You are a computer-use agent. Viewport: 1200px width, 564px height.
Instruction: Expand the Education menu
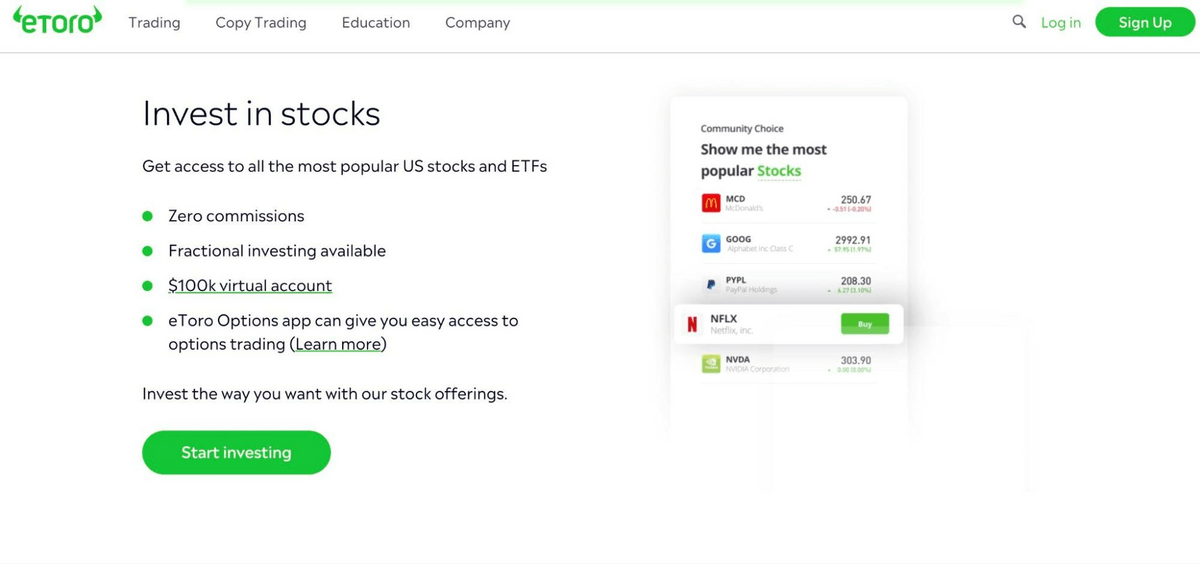[376, 22]
